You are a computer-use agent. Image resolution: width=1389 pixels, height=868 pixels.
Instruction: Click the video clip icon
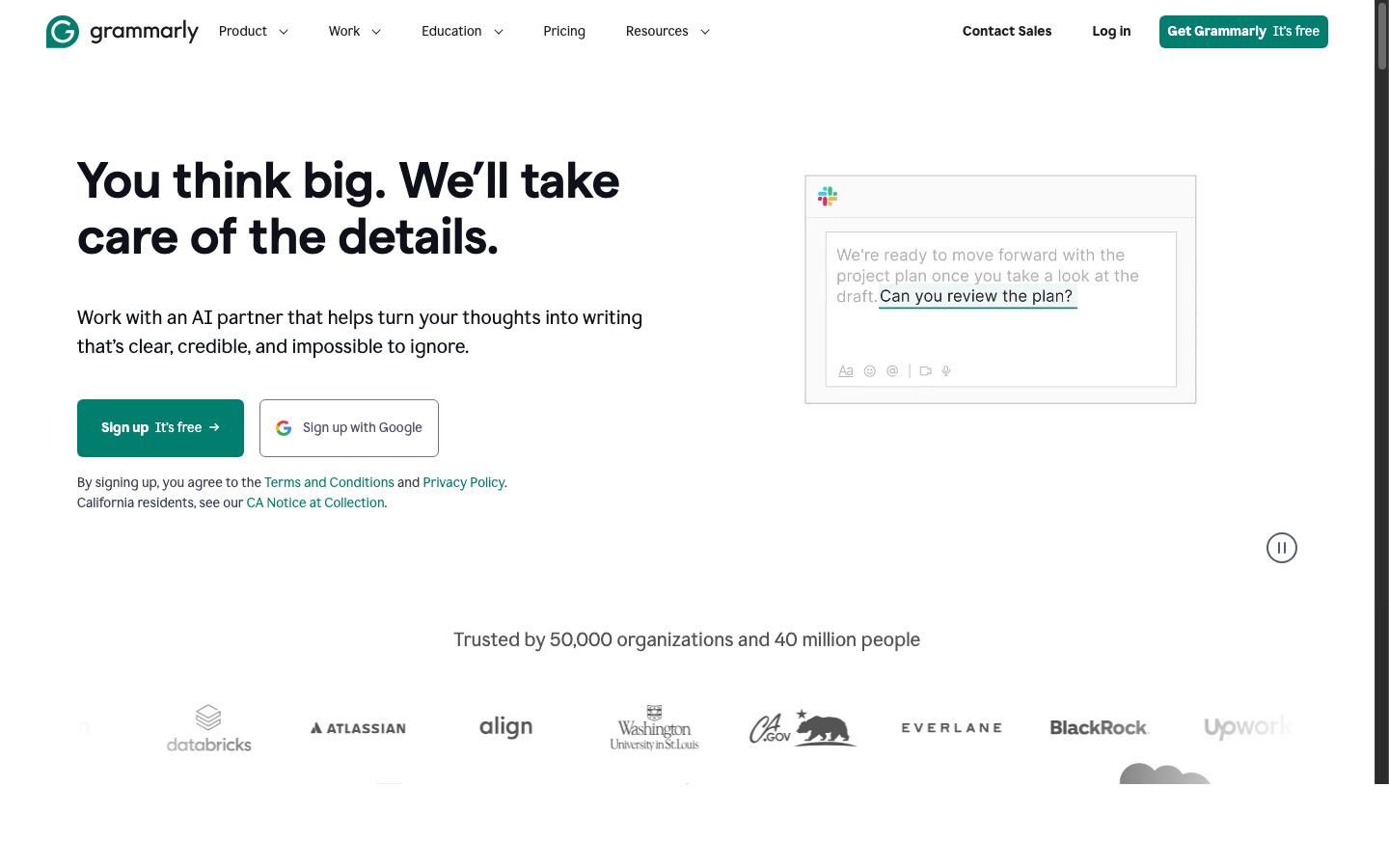(x=925, y=370)
